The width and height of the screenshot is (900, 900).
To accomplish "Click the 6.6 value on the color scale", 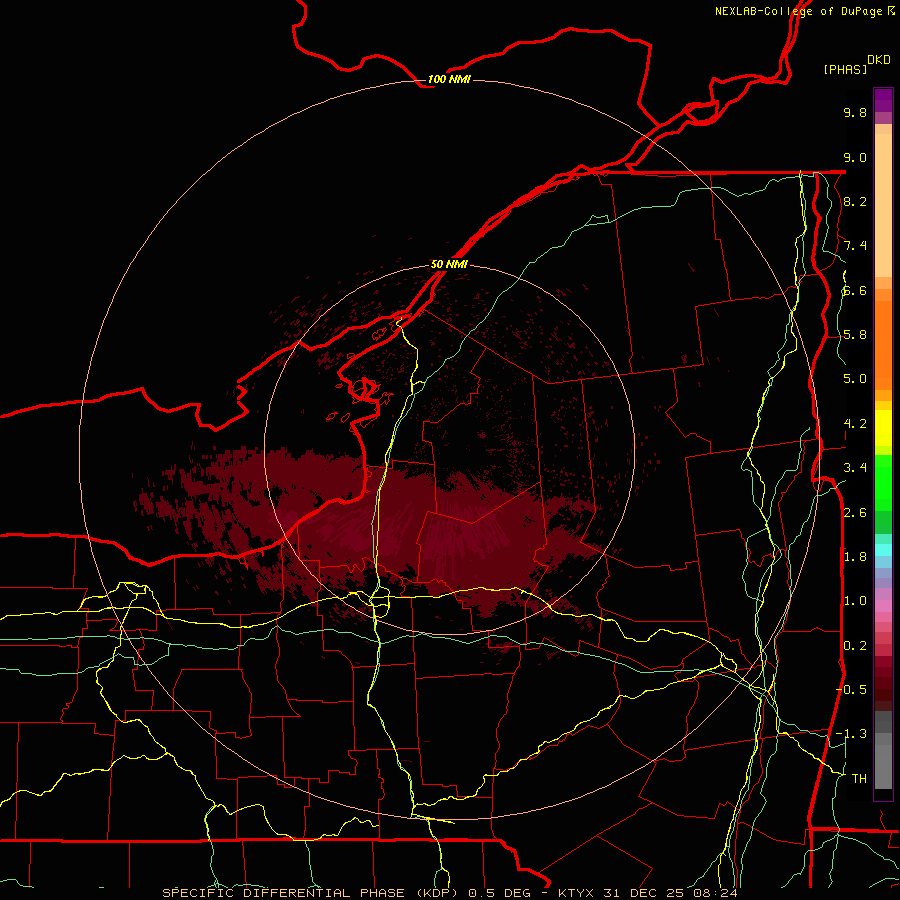I will pos(855,290).
